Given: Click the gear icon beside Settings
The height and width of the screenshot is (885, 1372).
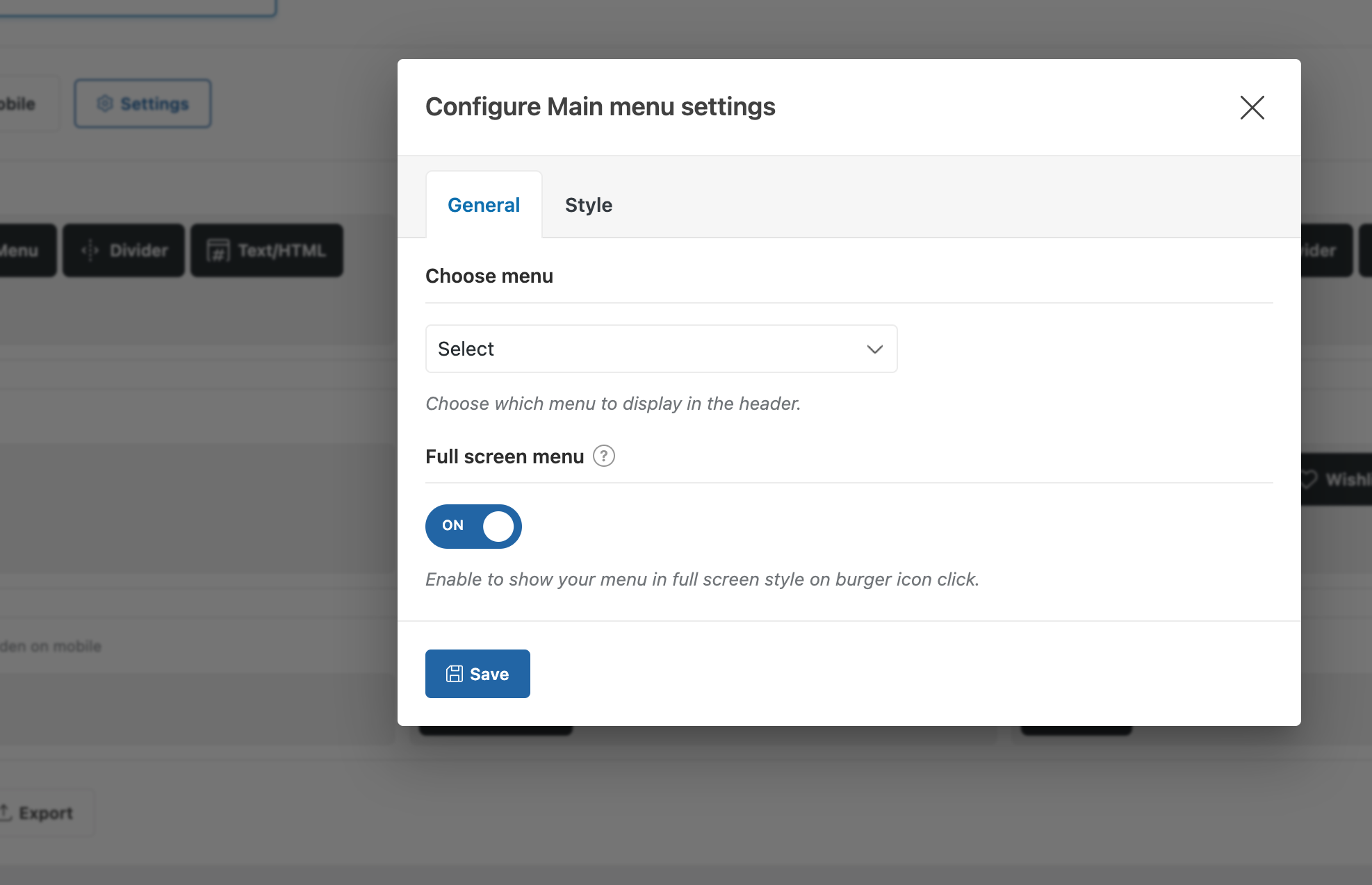Looking at the screenshot, I should click(105, 104).
